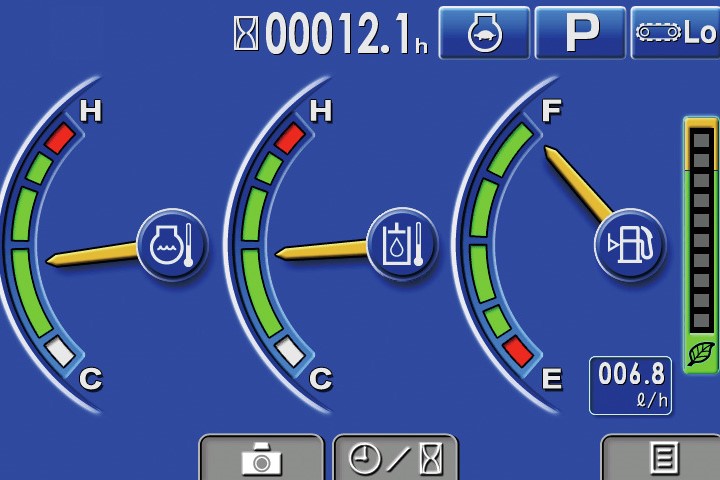Toggle travel speed Lo setting

pos(676,33)
